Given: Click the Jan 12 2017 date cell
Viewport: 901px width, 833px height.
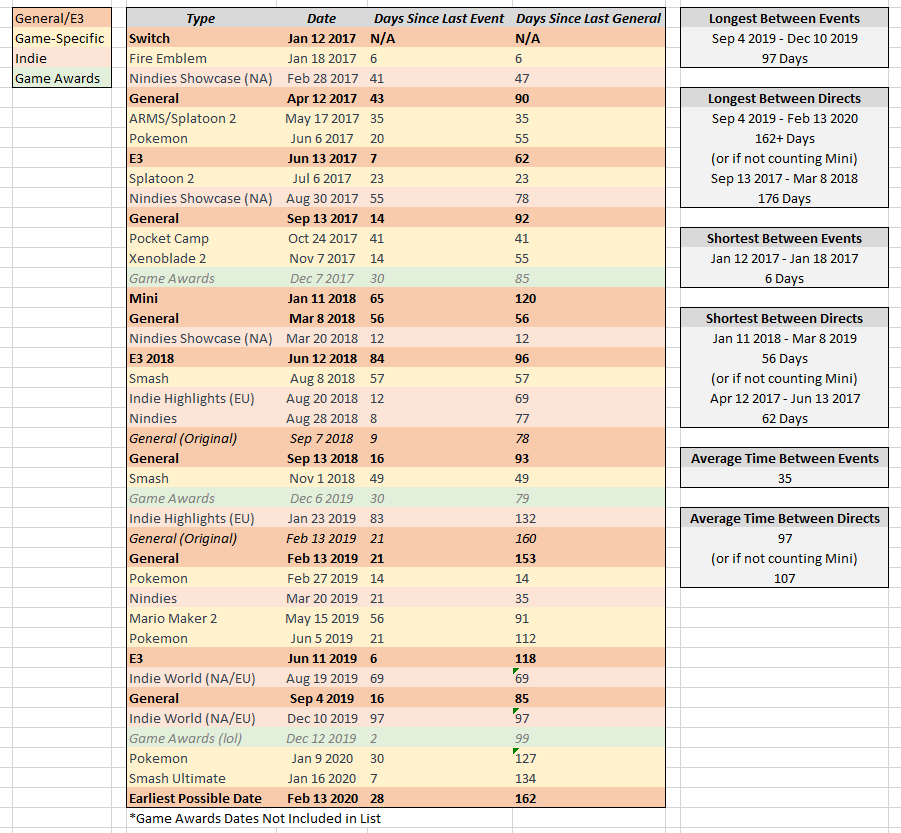Looking at the screenshot, I should point(322,38).
